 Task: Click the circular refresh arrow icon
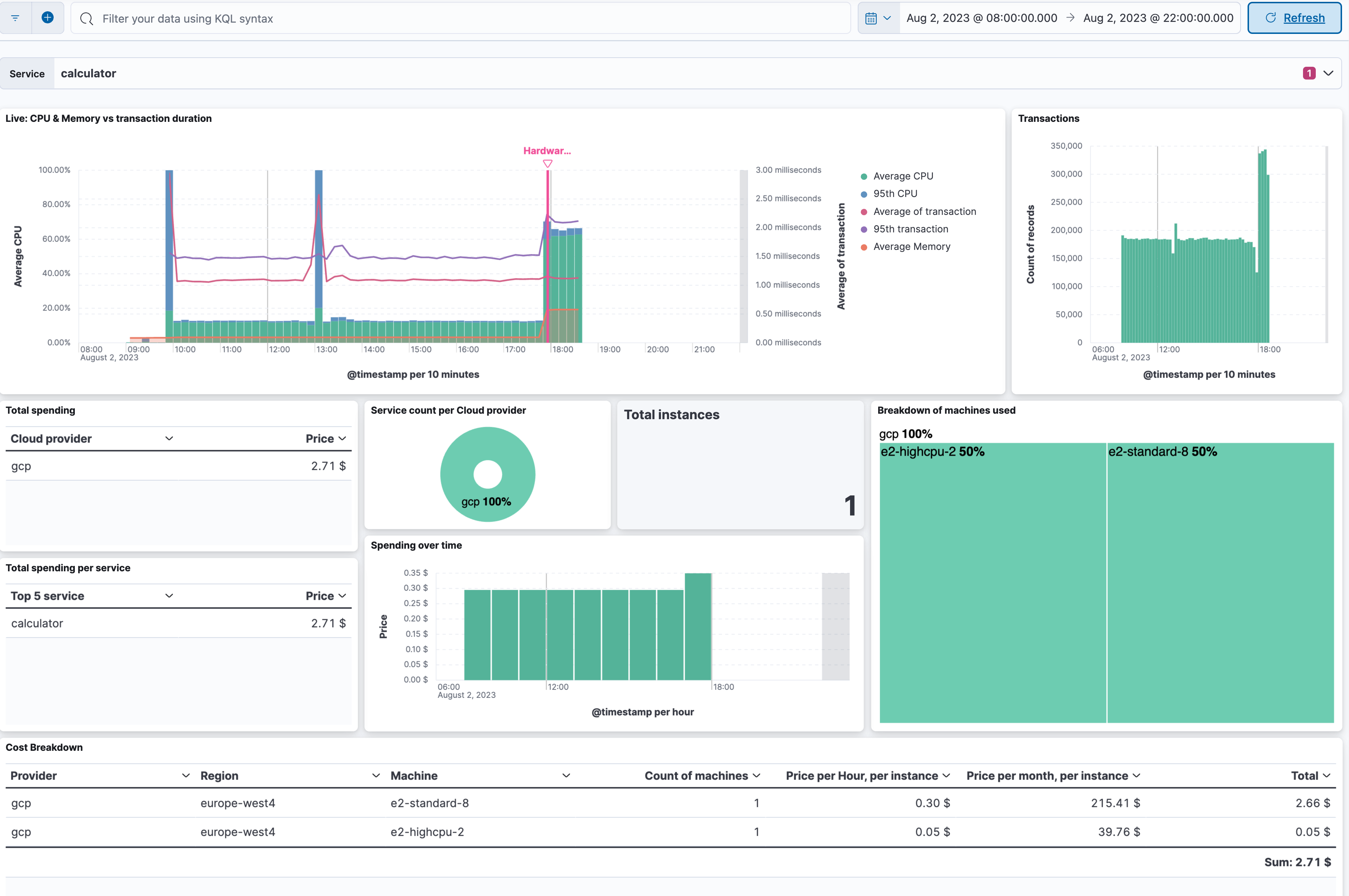(x=1270, y=18)
